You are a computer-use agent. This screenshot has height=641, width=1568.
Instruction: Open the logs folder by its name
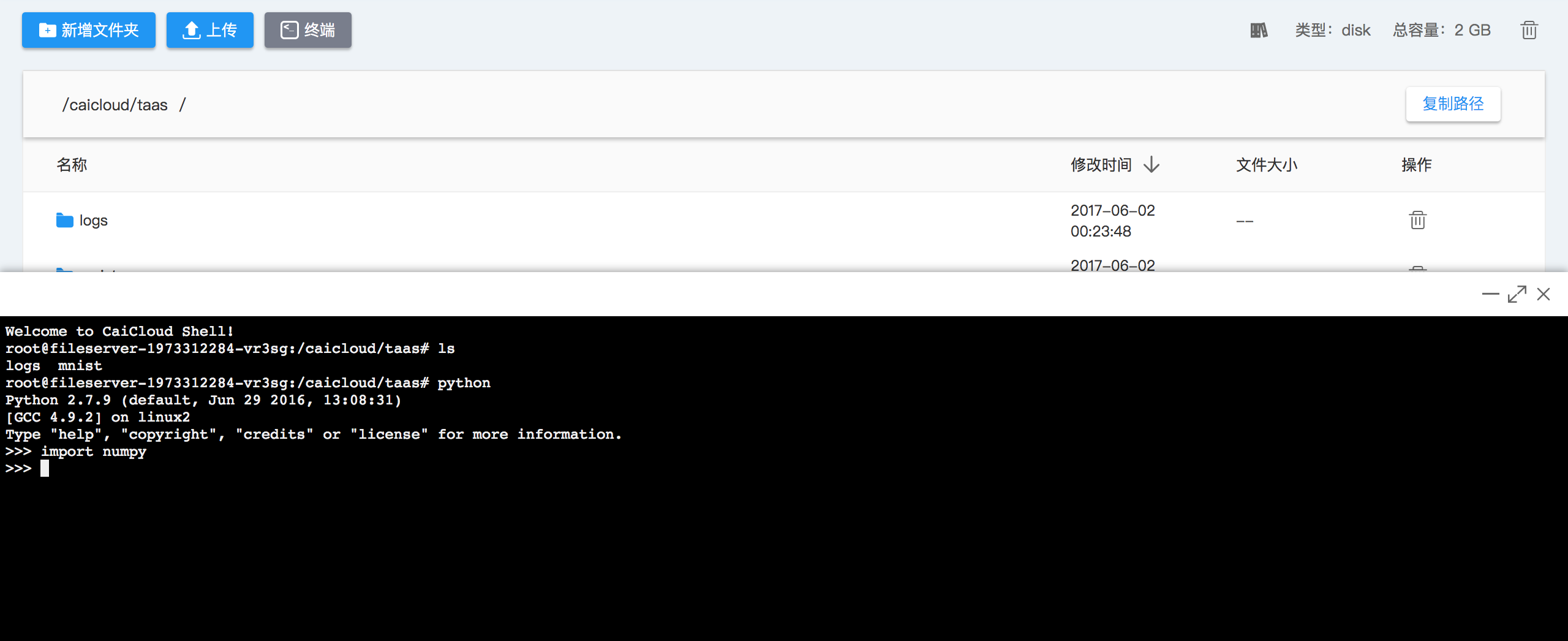click(x=93, y=220)
